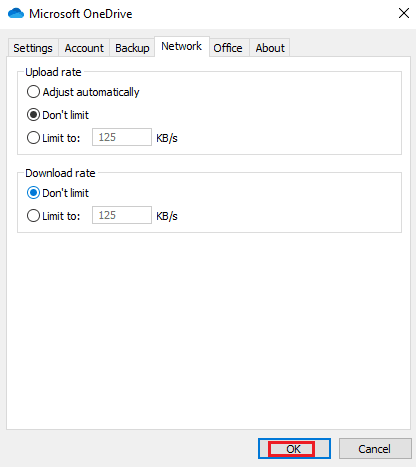The image size is (416, 467).
Task: Click the Cancel button
Action: [375, 449]
